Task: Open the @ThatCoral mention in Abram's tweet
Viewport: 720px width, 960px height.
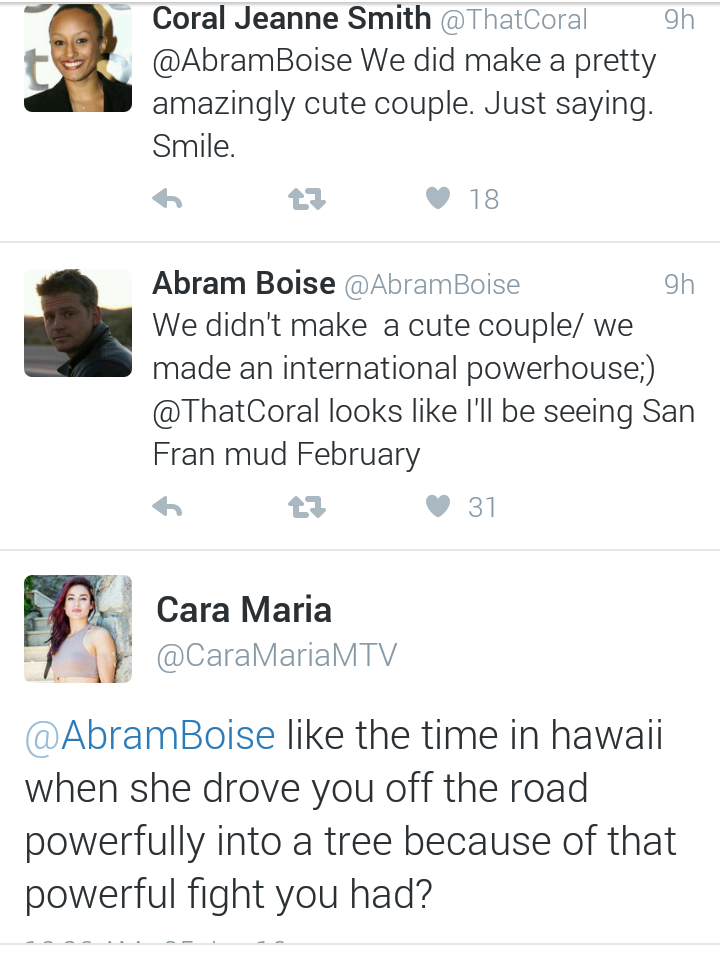Action: (236, 411)
